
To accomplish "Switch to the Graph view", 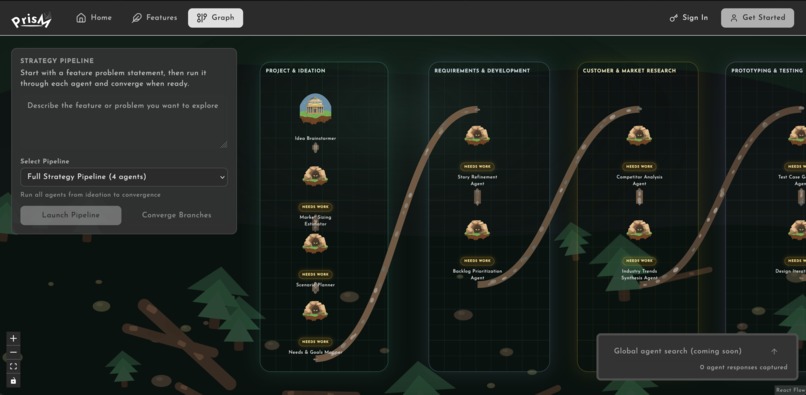I will (x=215, y=17).
